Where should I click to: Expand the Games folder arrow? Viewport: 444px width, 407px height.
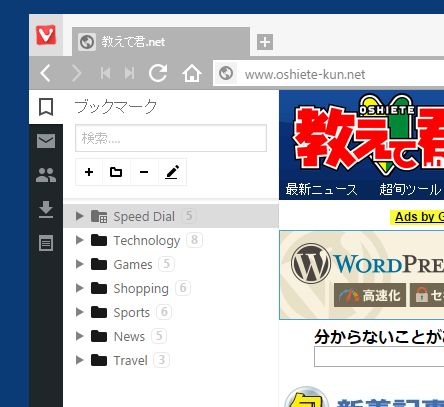[x=79, y=264]
